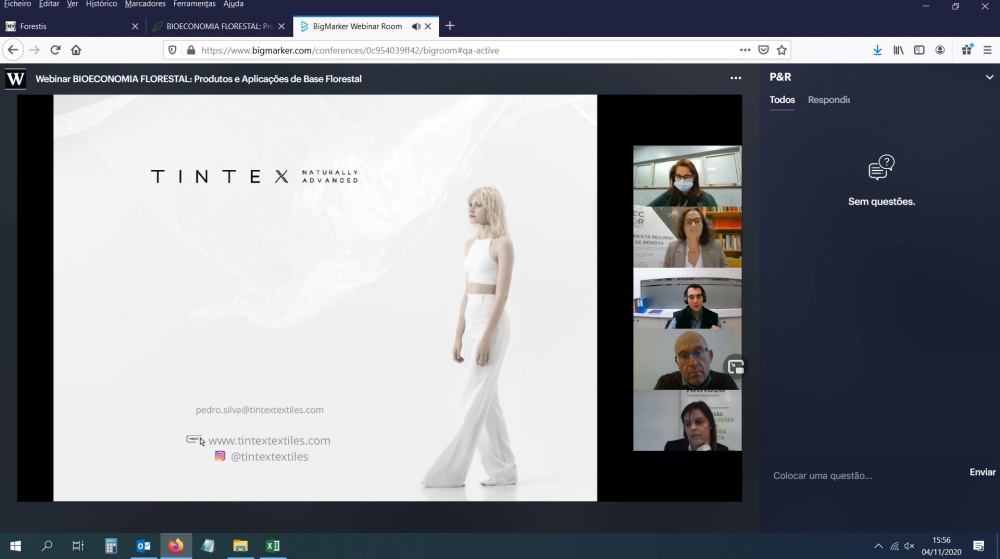Open Task View on the taskbar
The image size is (1000, 559).
[x=78, y=546]
